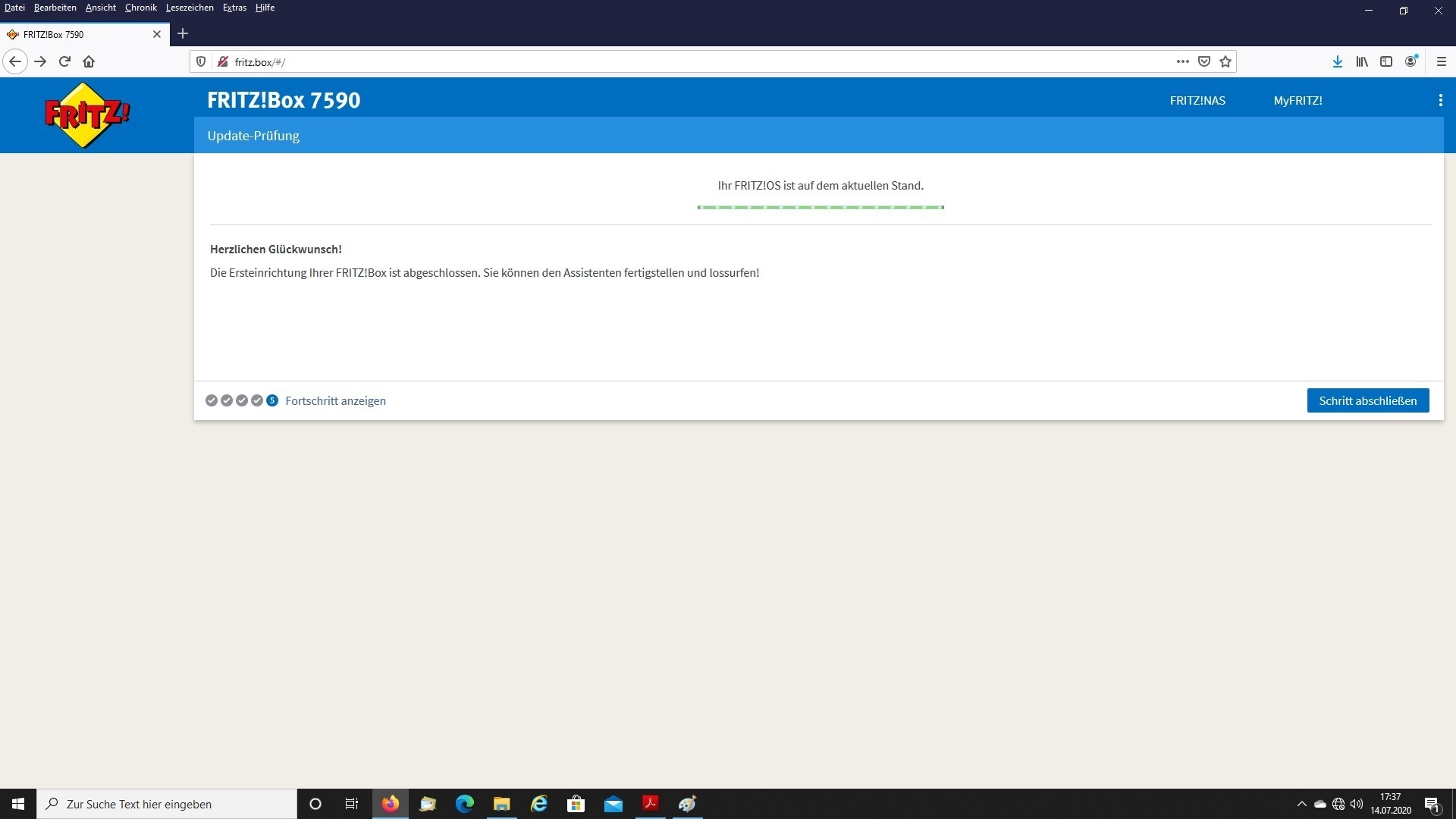1456x819 pixels.
Task: Click the step 5 progress indicator
Action: pos(272,400)
